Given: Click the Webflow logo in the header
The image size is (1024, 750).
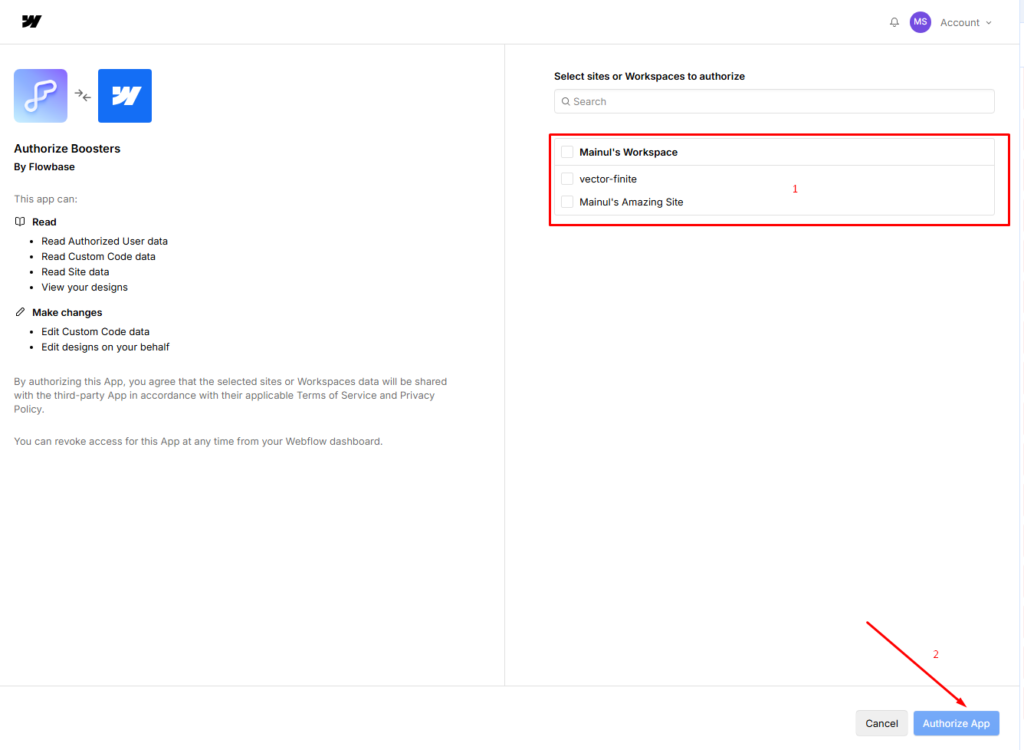Looking at the screenshot, I should coord(32,22).
